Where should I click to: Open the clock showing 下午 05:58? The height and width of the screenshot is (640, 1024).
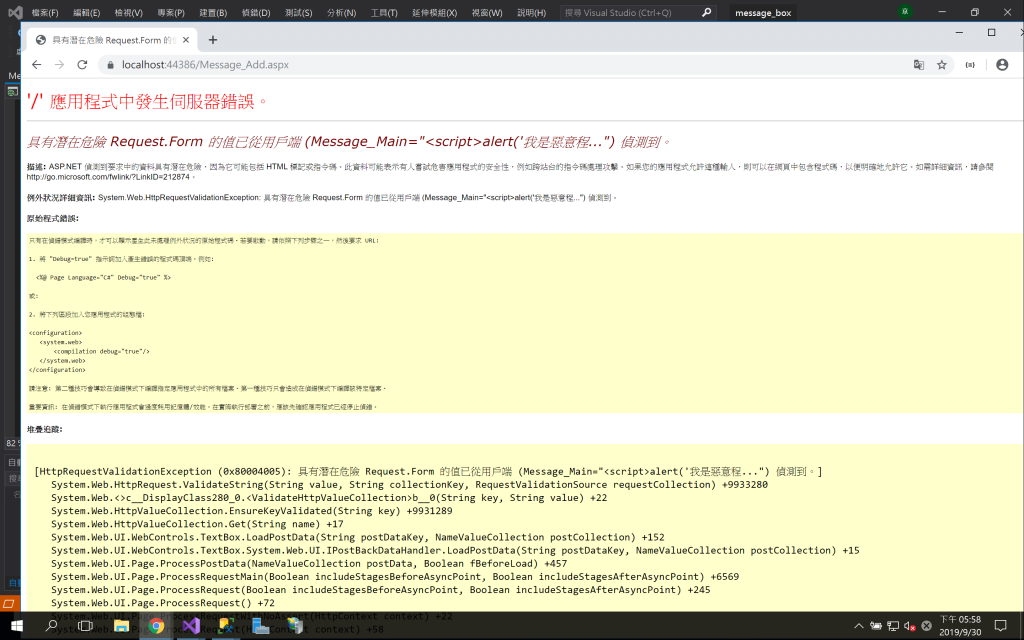(x=960, y=626)
